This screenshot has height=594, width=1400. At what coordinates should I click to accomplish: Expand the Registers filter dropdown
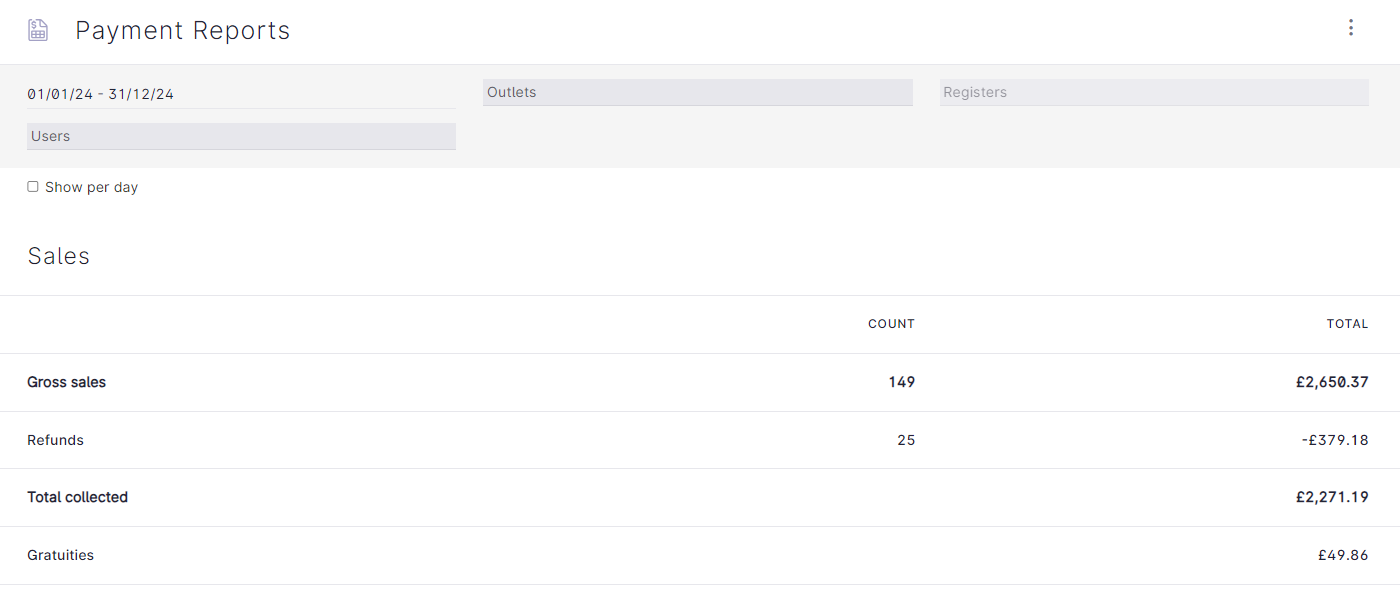coord(1153,92)
